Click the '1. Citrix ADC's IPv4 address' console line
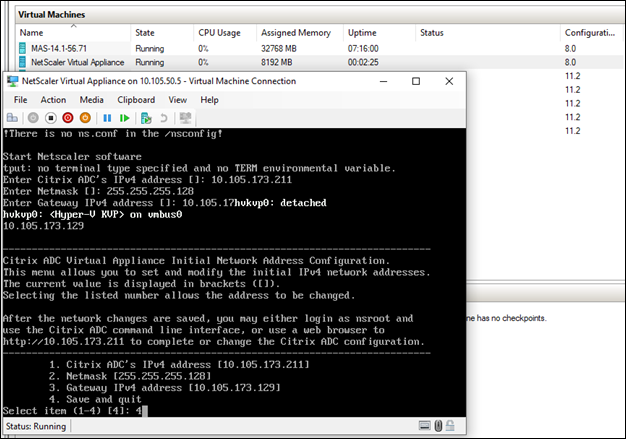626x439 pixels. 179,364
